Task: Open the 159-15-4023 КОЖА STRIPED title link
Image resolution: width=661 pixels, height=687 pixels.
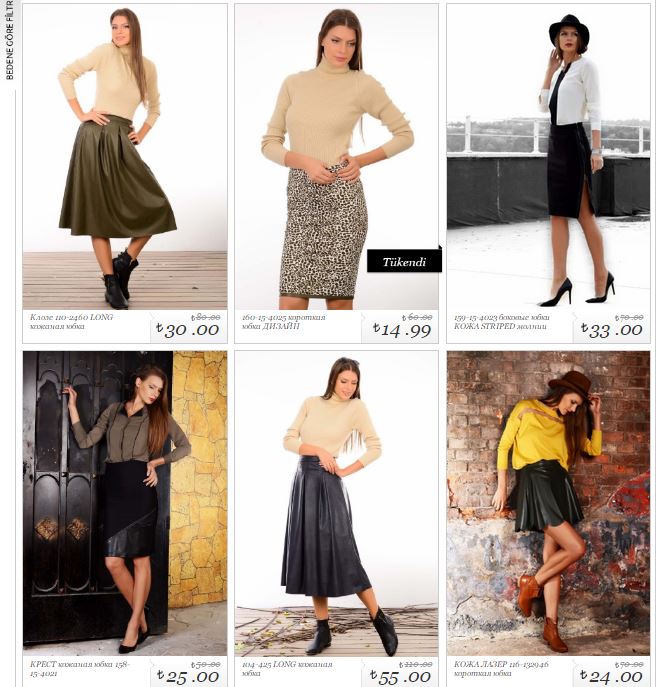Action: click(x=501, y=322)
